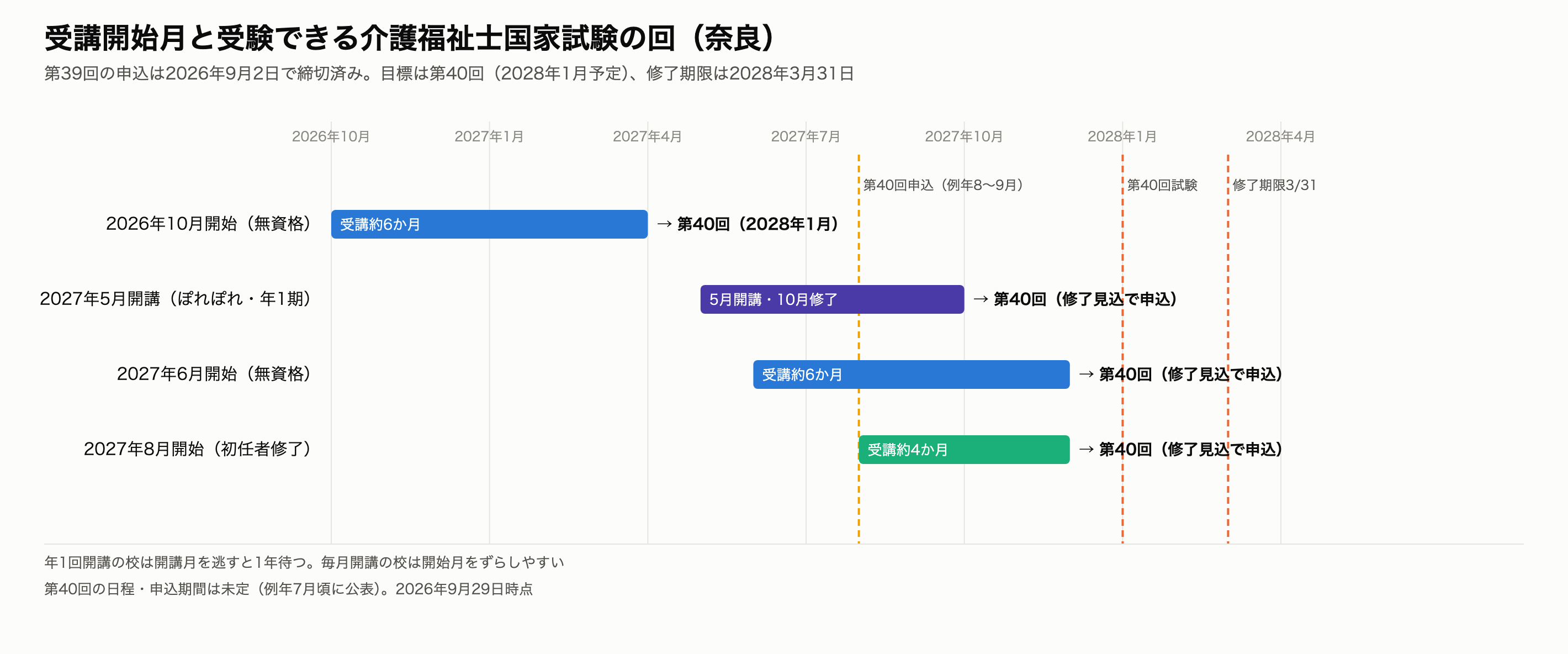Click the footnote starting 年1回開講の校は
Viewport: 1568px width, 654px height.
[304, 562]
